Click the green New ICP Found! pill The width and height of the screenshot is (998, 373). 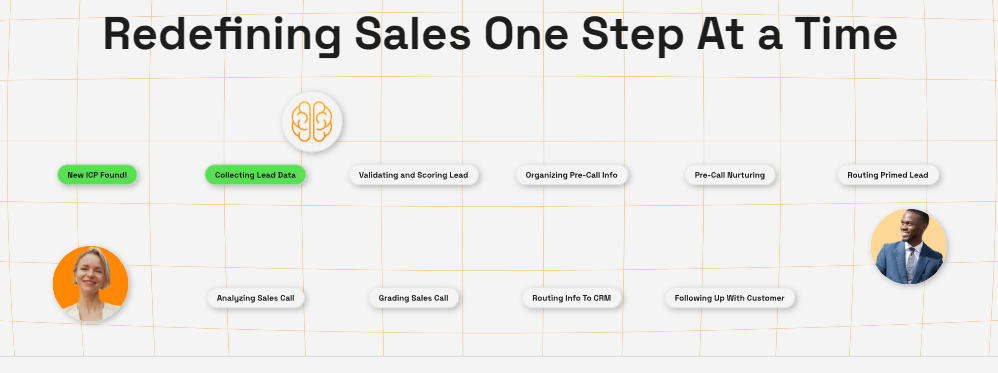[97, 174]
